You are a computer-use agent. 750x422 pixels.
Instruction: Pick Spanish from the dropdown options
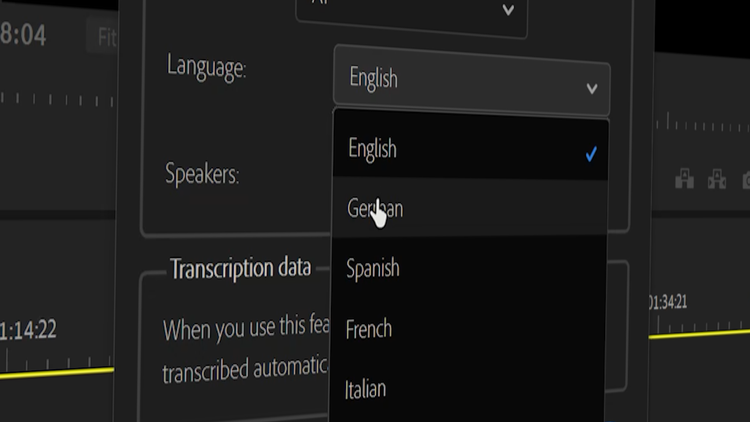click(373, 268)
